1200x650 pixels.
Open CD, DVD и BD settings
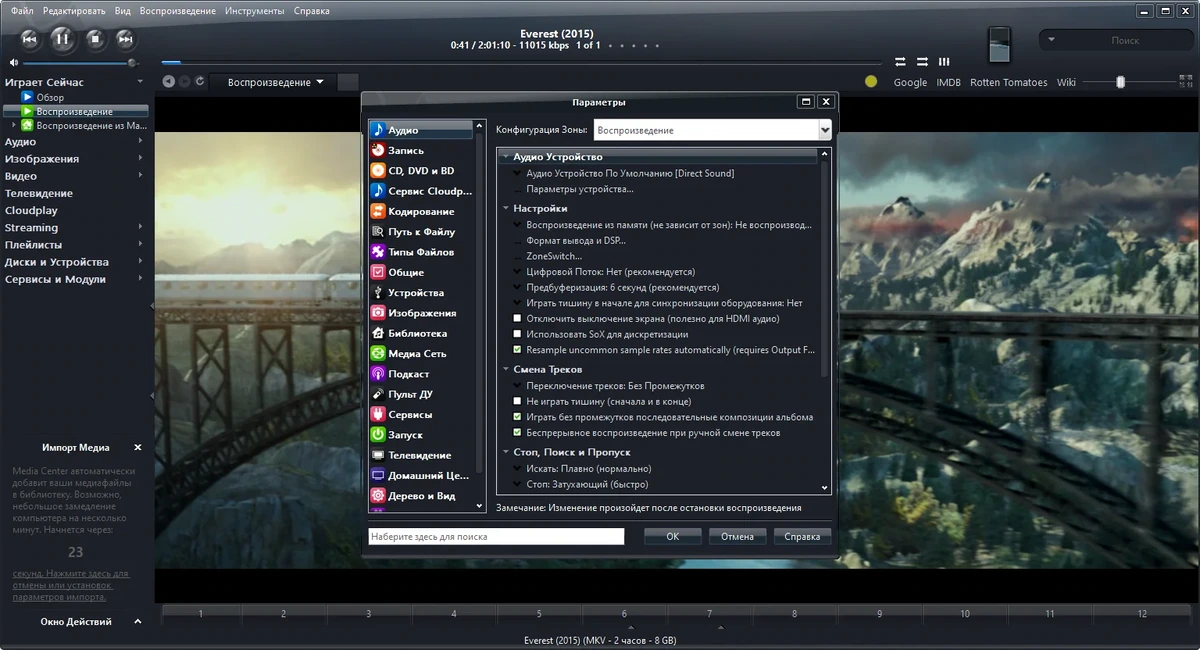pyautogui.click(x=421, y=171)
